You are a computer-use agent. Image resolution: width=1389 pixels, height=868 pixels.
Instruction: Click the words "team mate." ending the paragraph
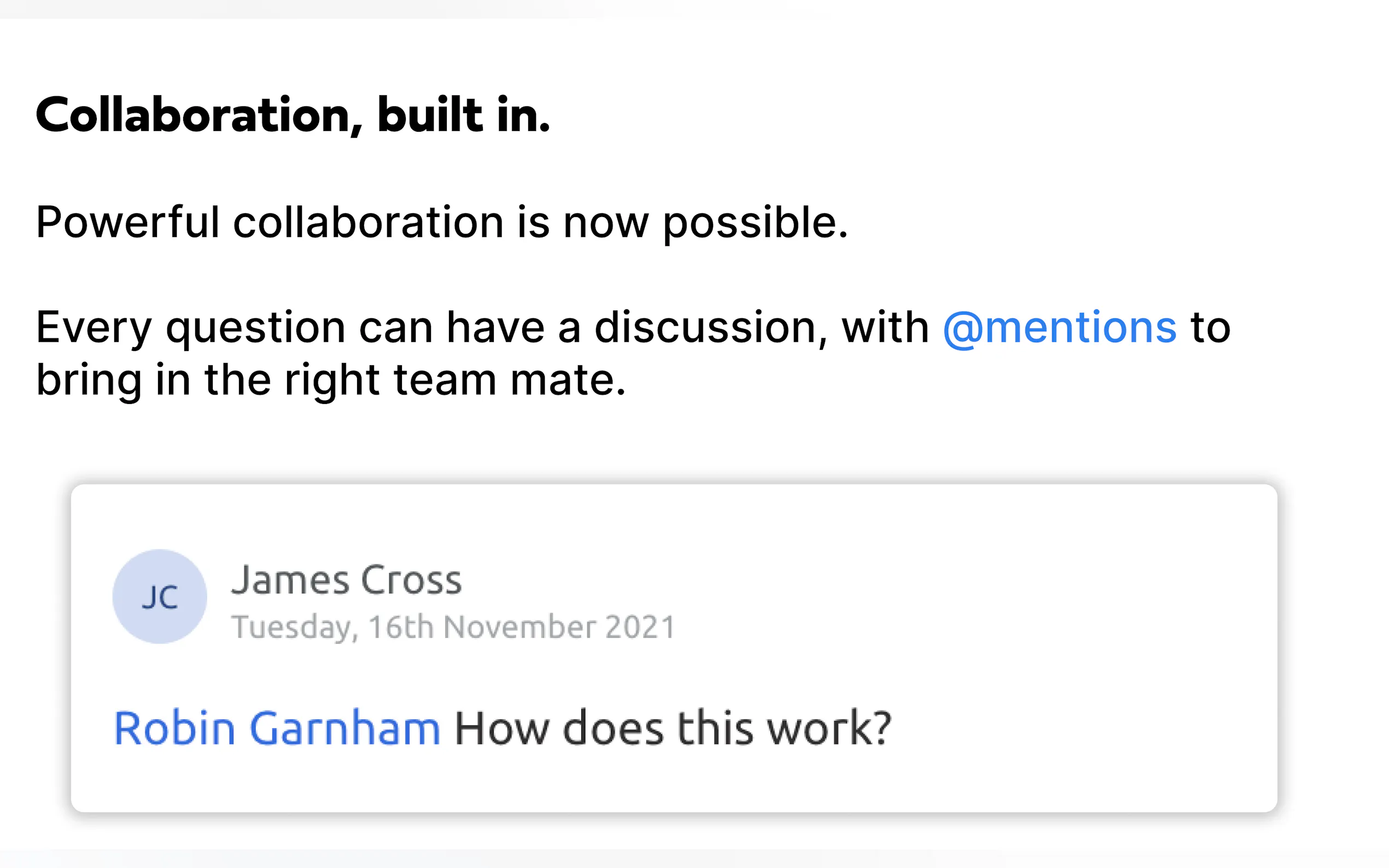[x=509, y=380]
